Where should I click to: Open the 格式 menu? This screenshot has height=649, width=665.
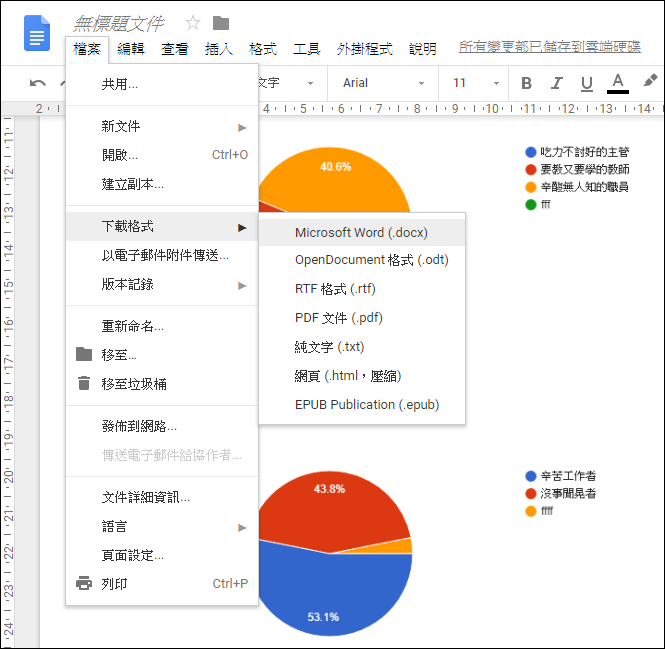[x=263, y=49]
